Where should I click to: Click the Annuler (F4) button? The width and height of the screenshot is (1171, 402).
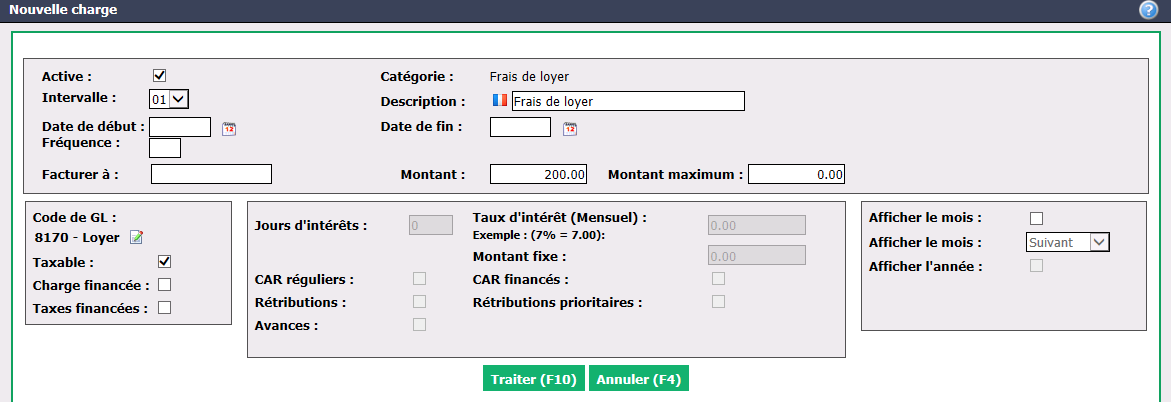[639, 379]
